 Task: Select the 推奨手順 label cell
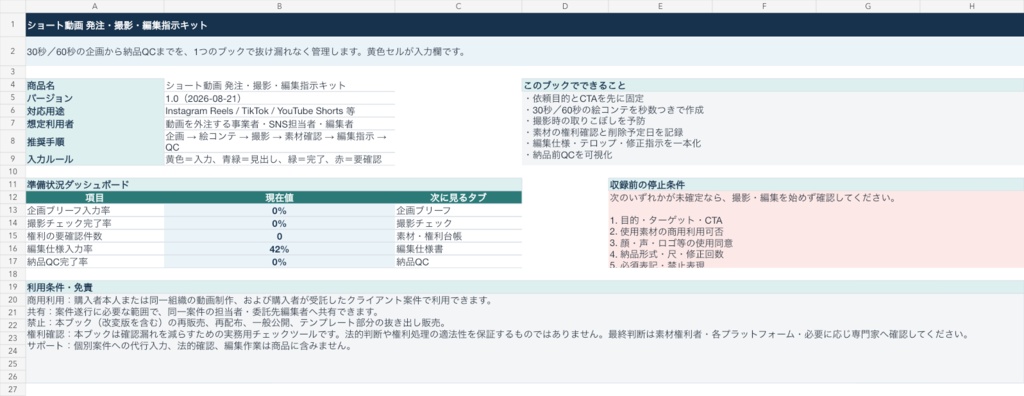pyautogui.click(x=95, y=141)
